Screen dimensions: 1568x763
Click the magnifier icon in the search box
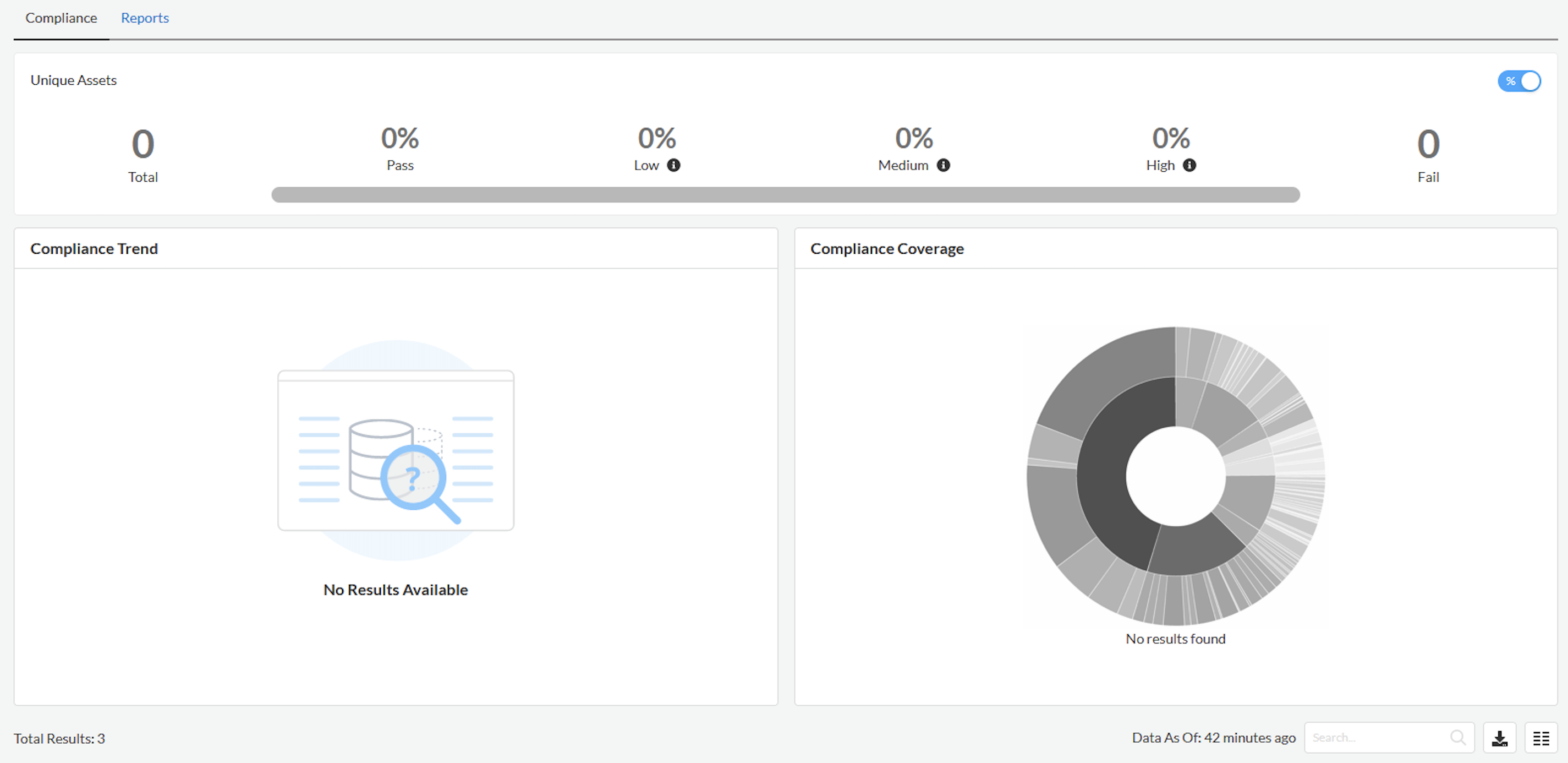1458,738
